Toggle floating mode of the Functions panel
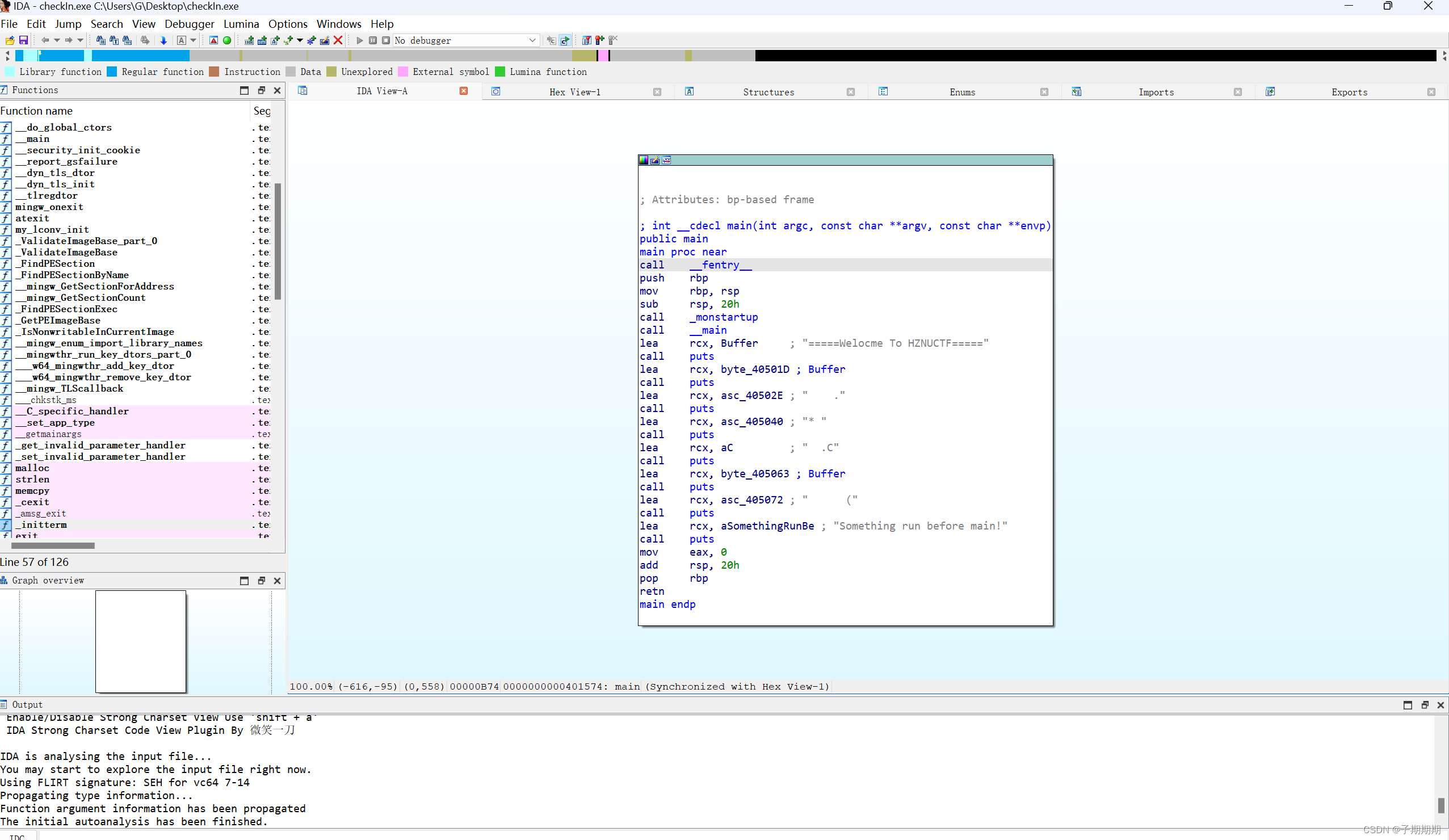 click(x=262, y=90)
